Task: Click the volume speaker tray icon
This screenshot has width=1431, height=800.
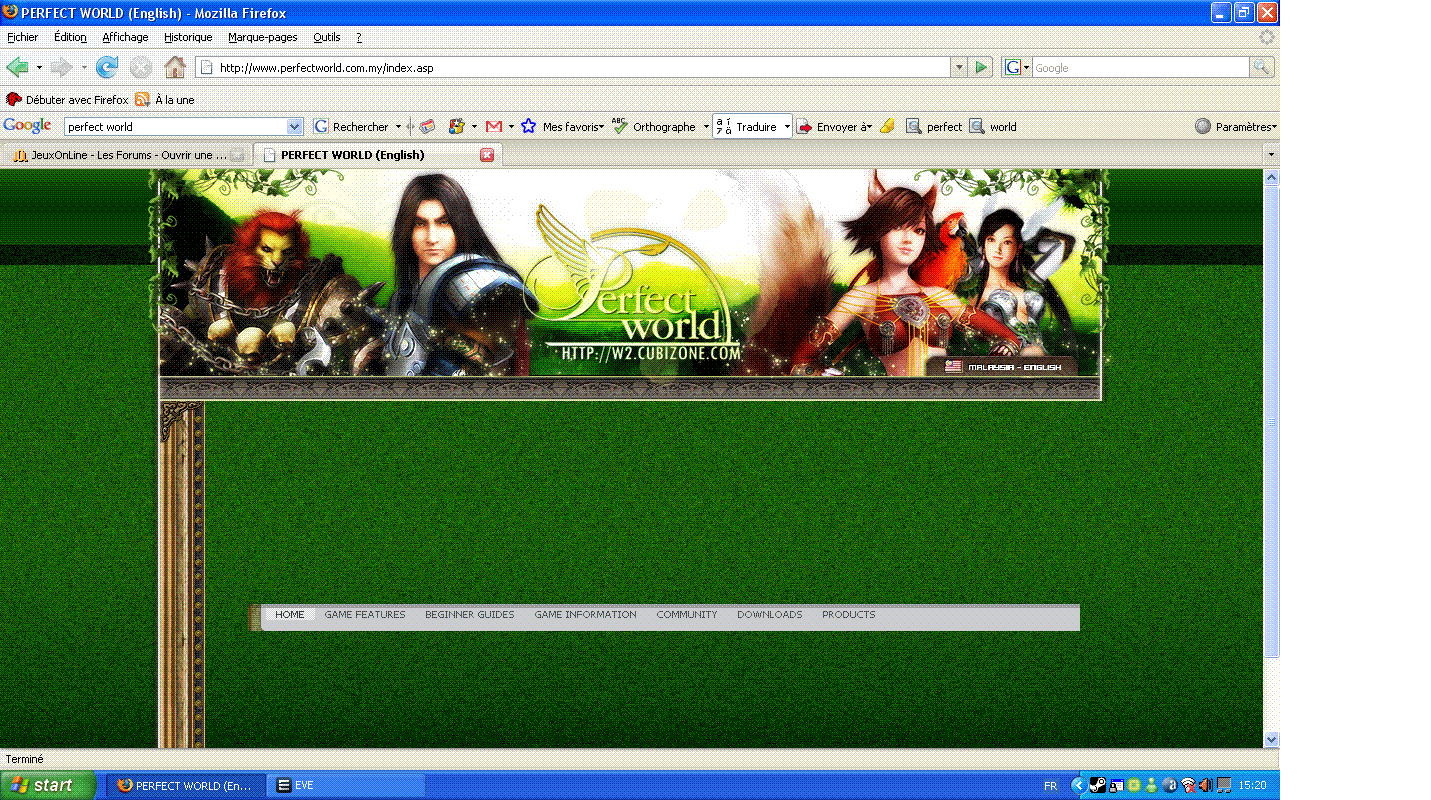Action: coord(1206,786)
